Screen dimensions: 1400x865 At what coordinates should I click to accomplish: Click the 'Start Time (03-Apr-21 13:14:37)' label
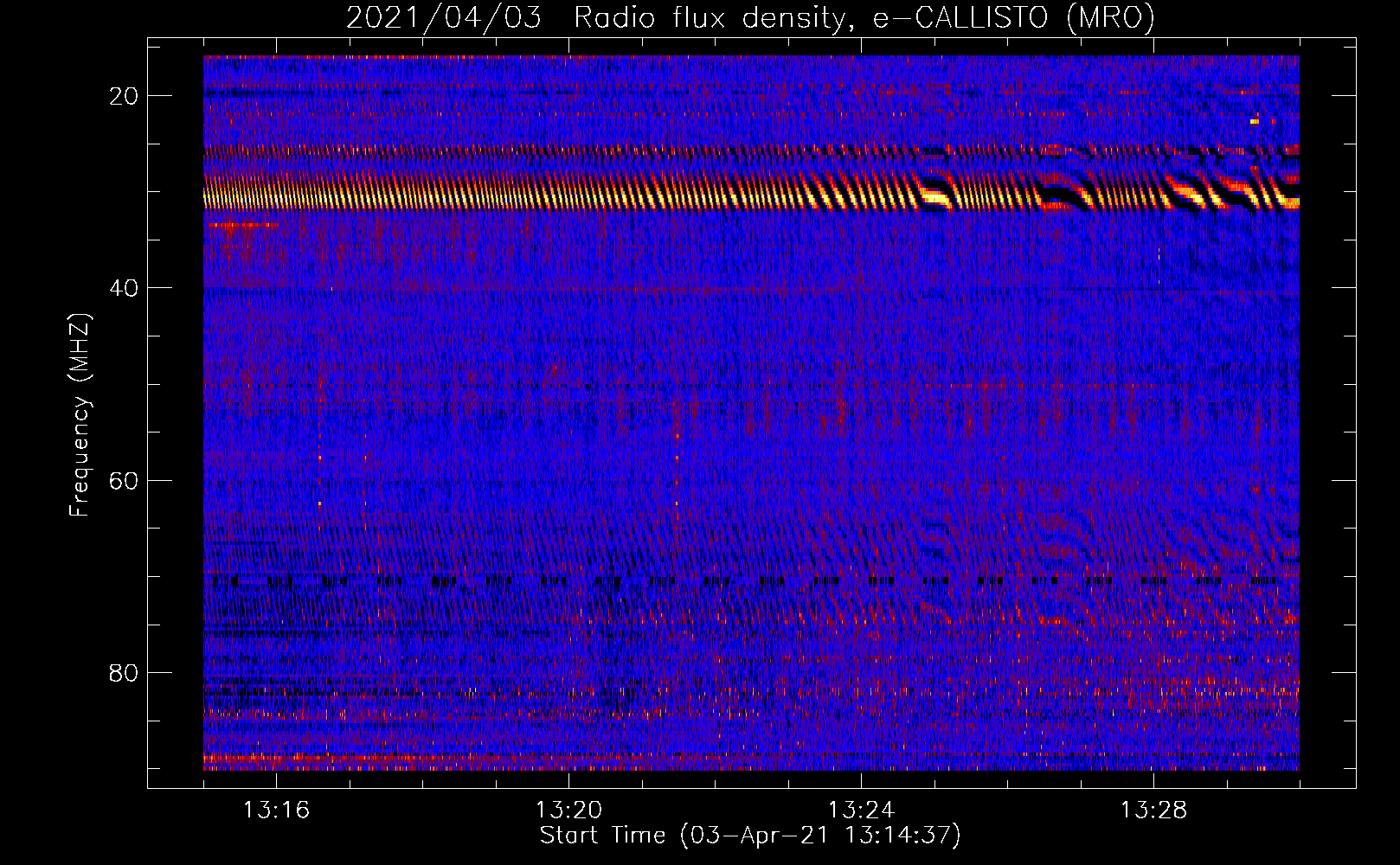point(750,836)
